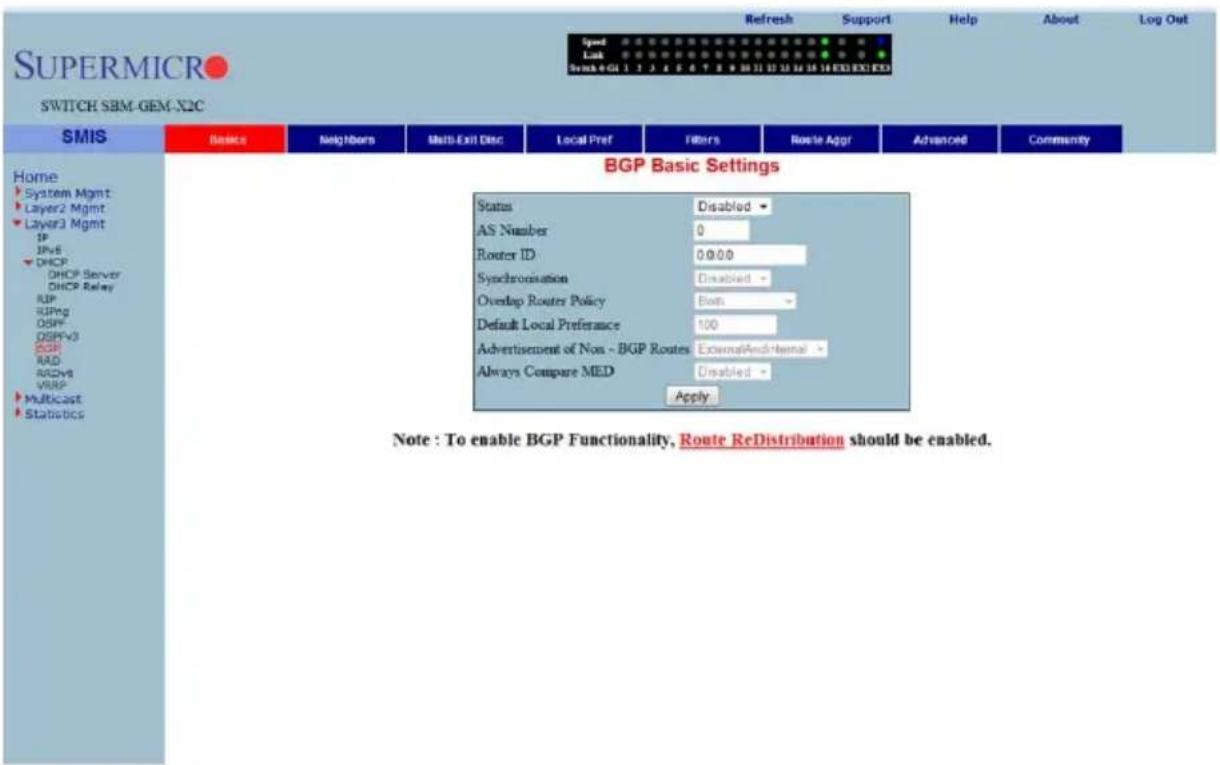Select Layer2 Mgmt in the sidebar

click(63, 208)
